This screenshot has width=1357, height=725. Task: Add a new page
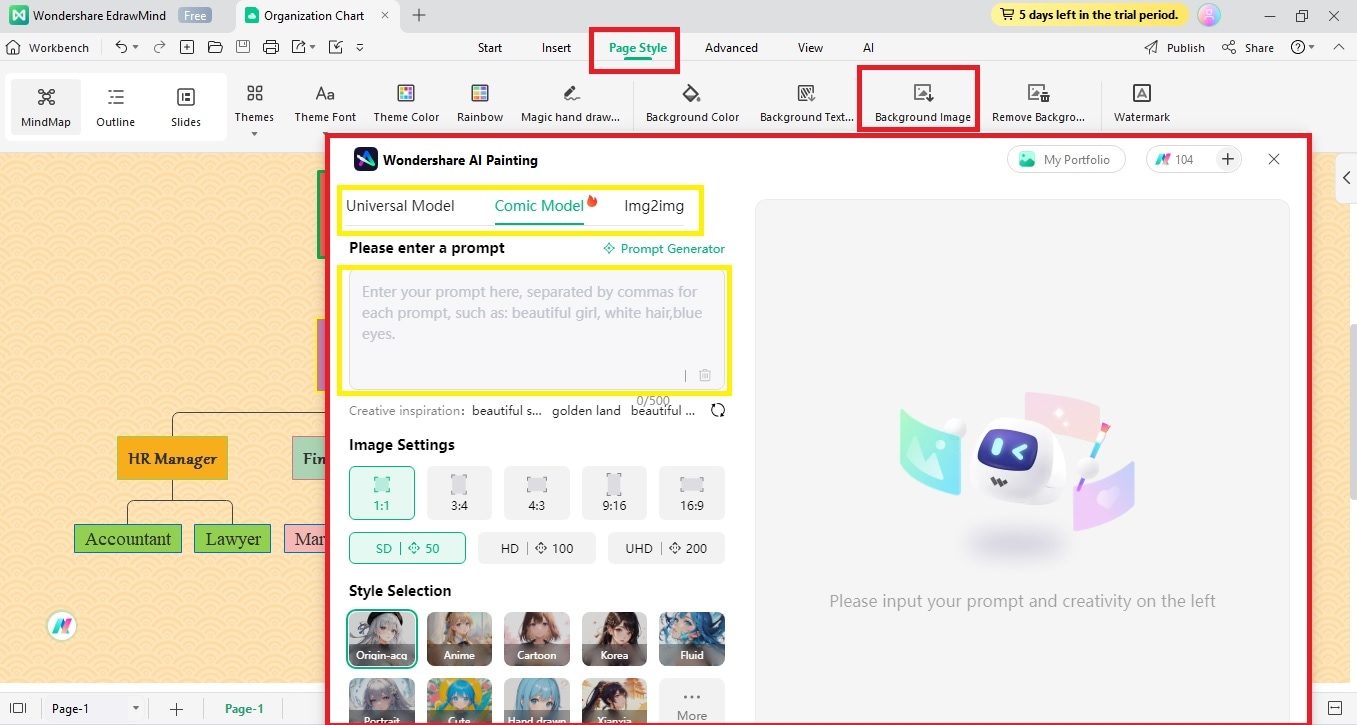pos(176,709)
